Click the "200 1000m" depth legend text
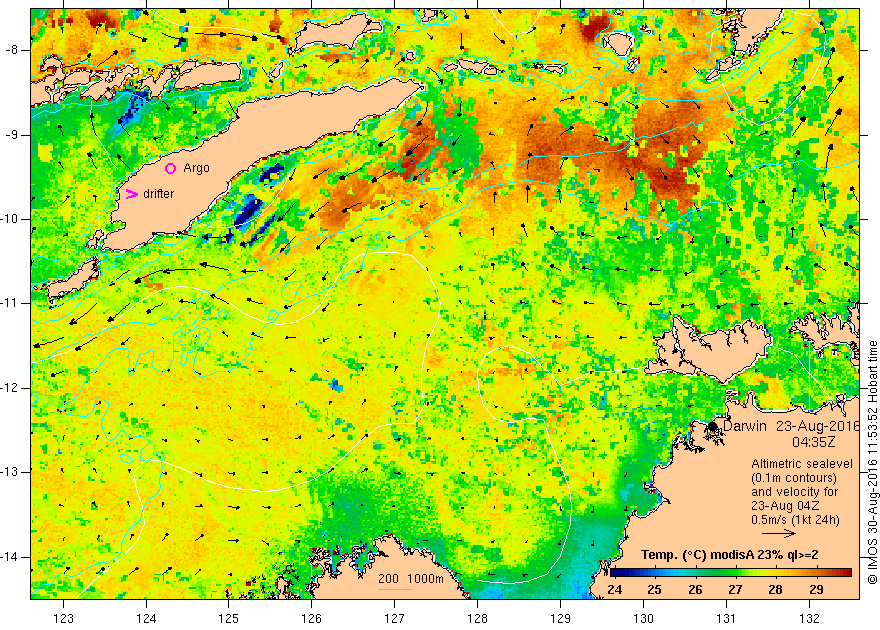Viewport: 880px width, 630px height. [410, 579]
